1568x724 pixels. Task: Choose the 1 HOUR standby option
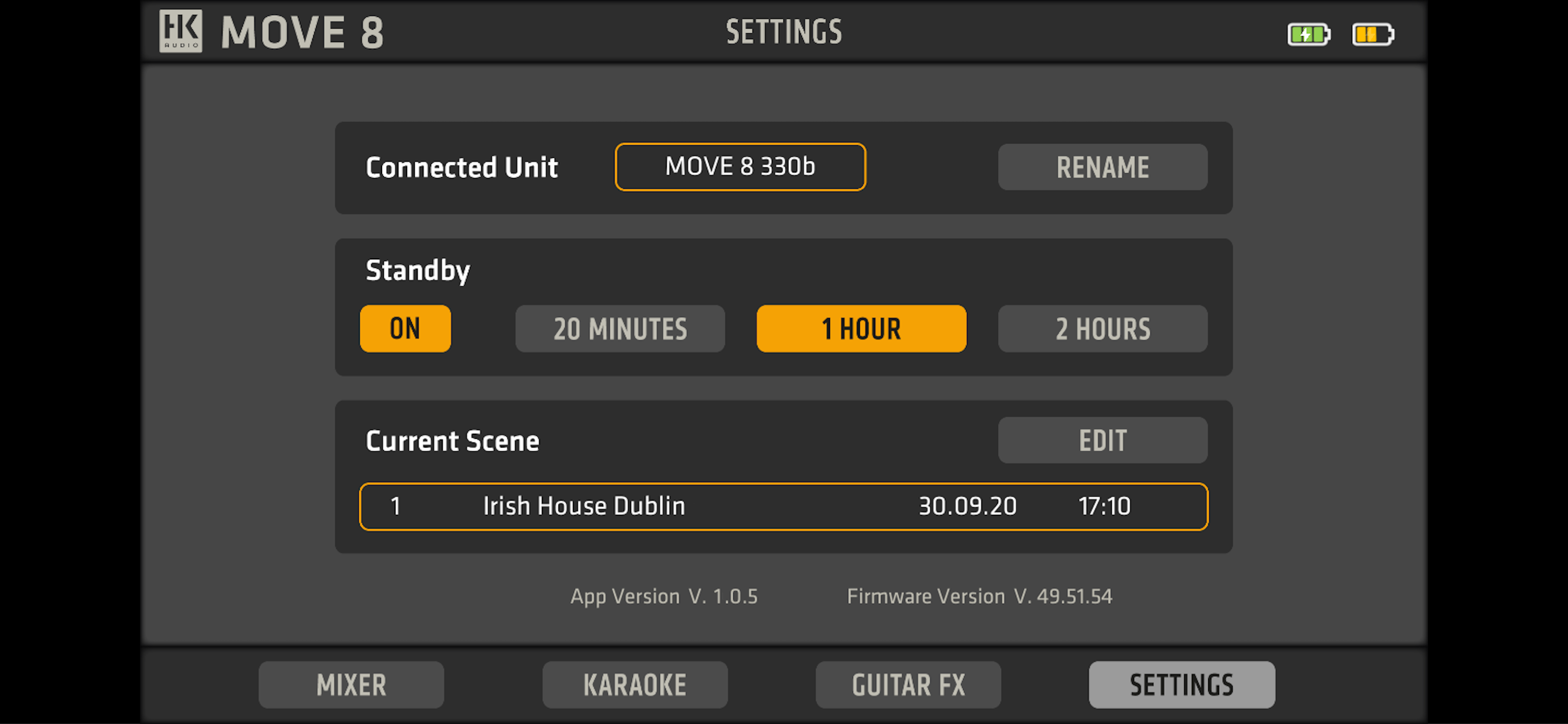tap(860, 329)
